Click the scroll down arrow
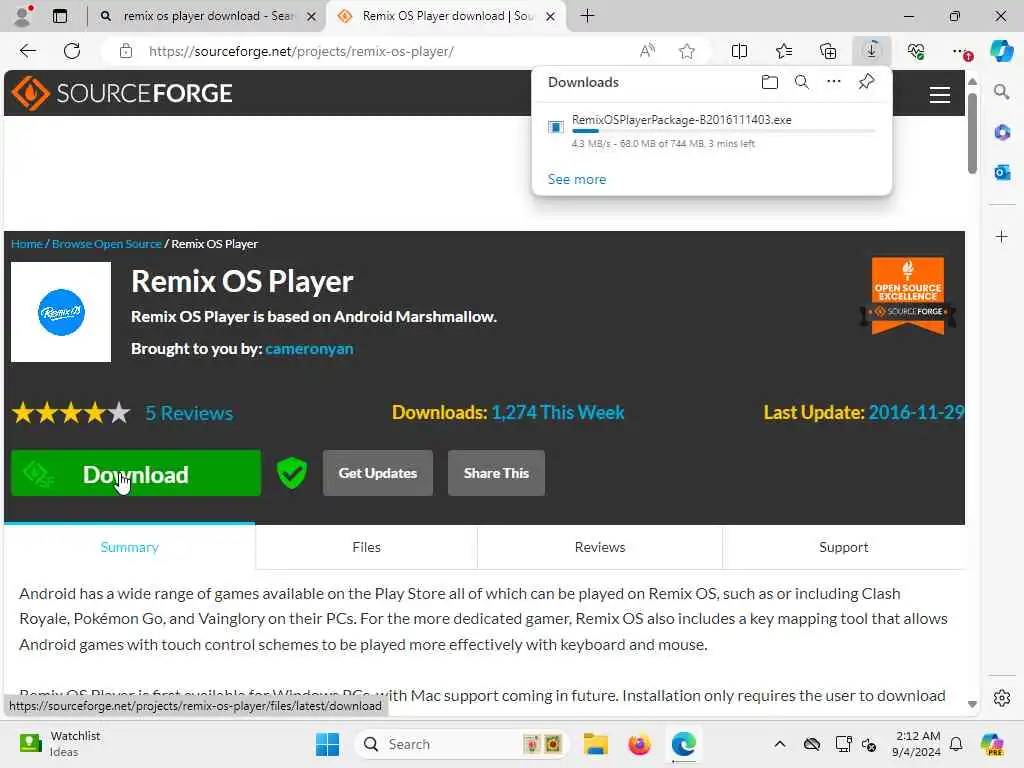The image size is (1024, 768). (x=972, y=704)
